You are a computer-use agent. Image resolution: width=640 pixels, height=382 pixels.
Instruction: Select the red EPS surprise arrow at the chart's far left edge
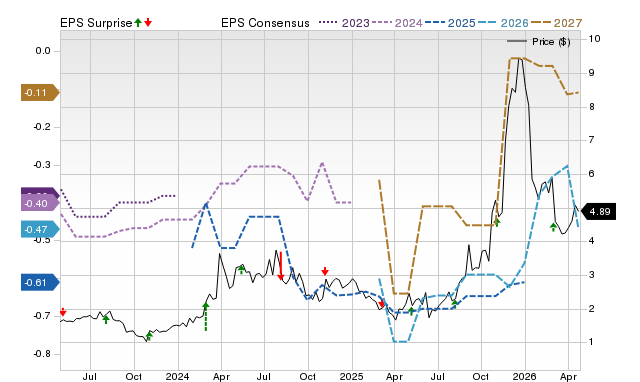63,312
